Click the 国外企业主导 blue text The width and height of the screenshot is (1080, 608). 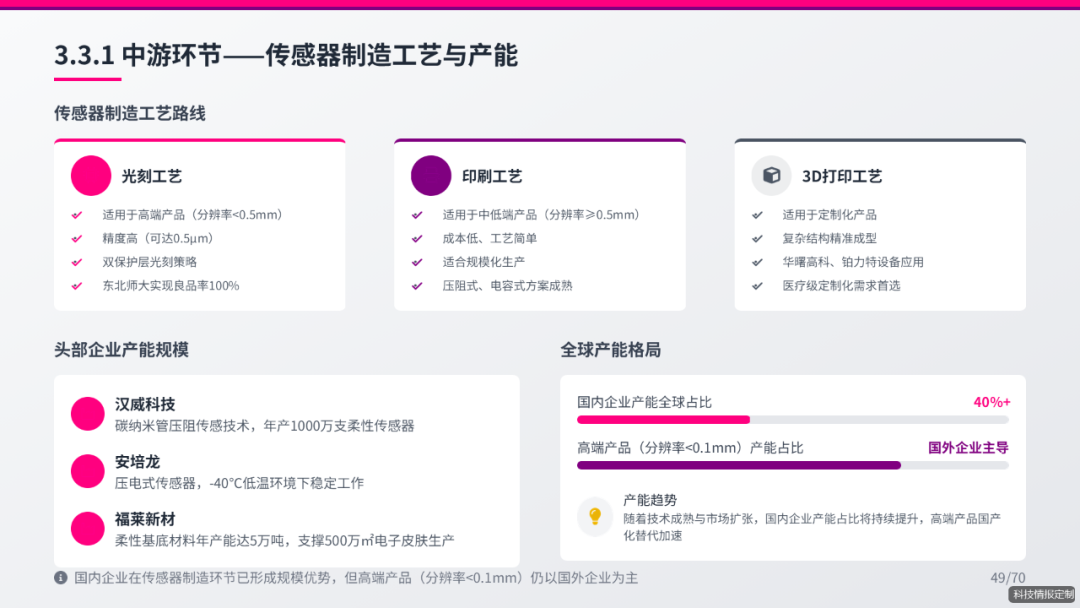pos(969,446)
